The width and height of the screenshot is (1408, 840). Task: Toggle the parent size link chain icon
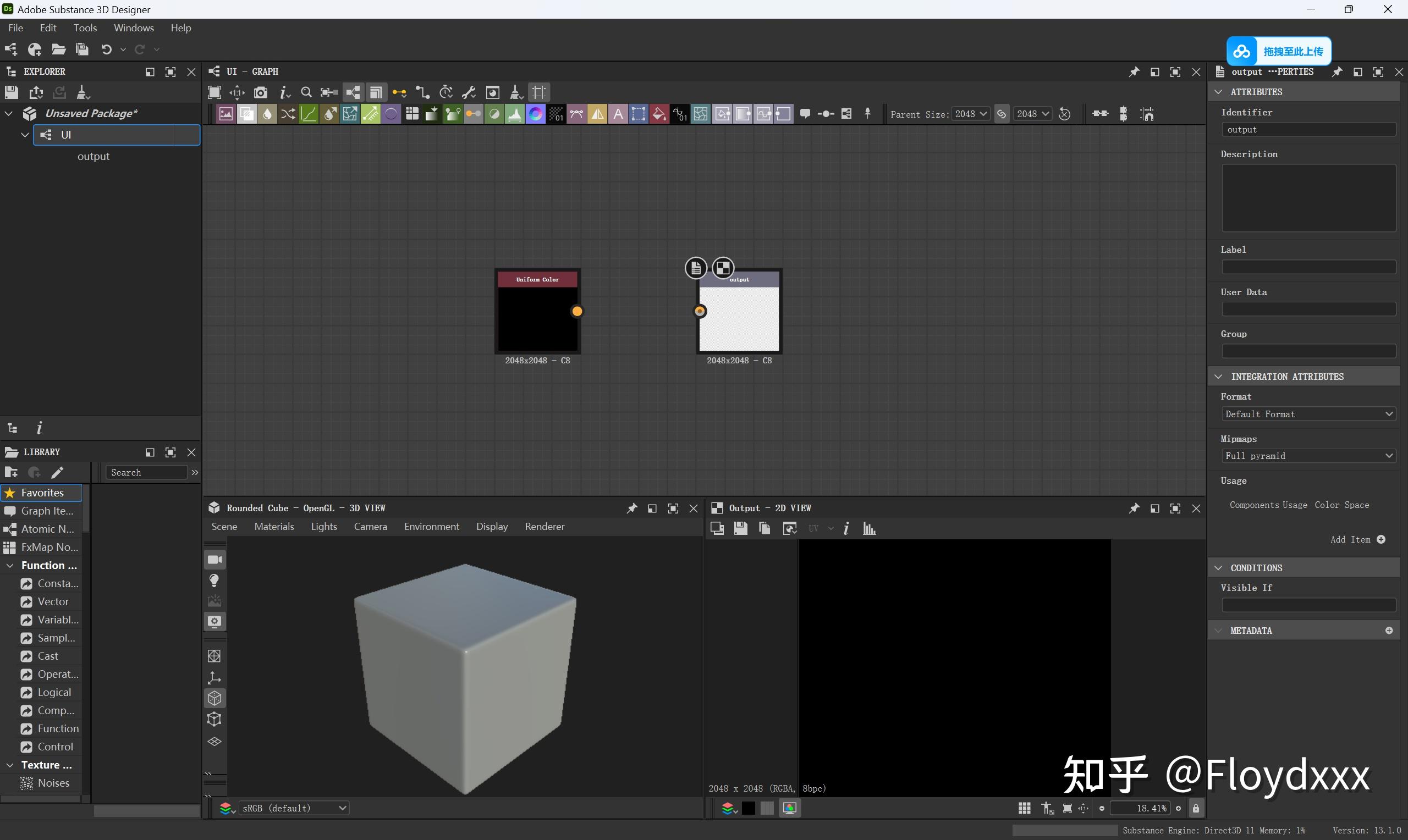click(1001, 114)
